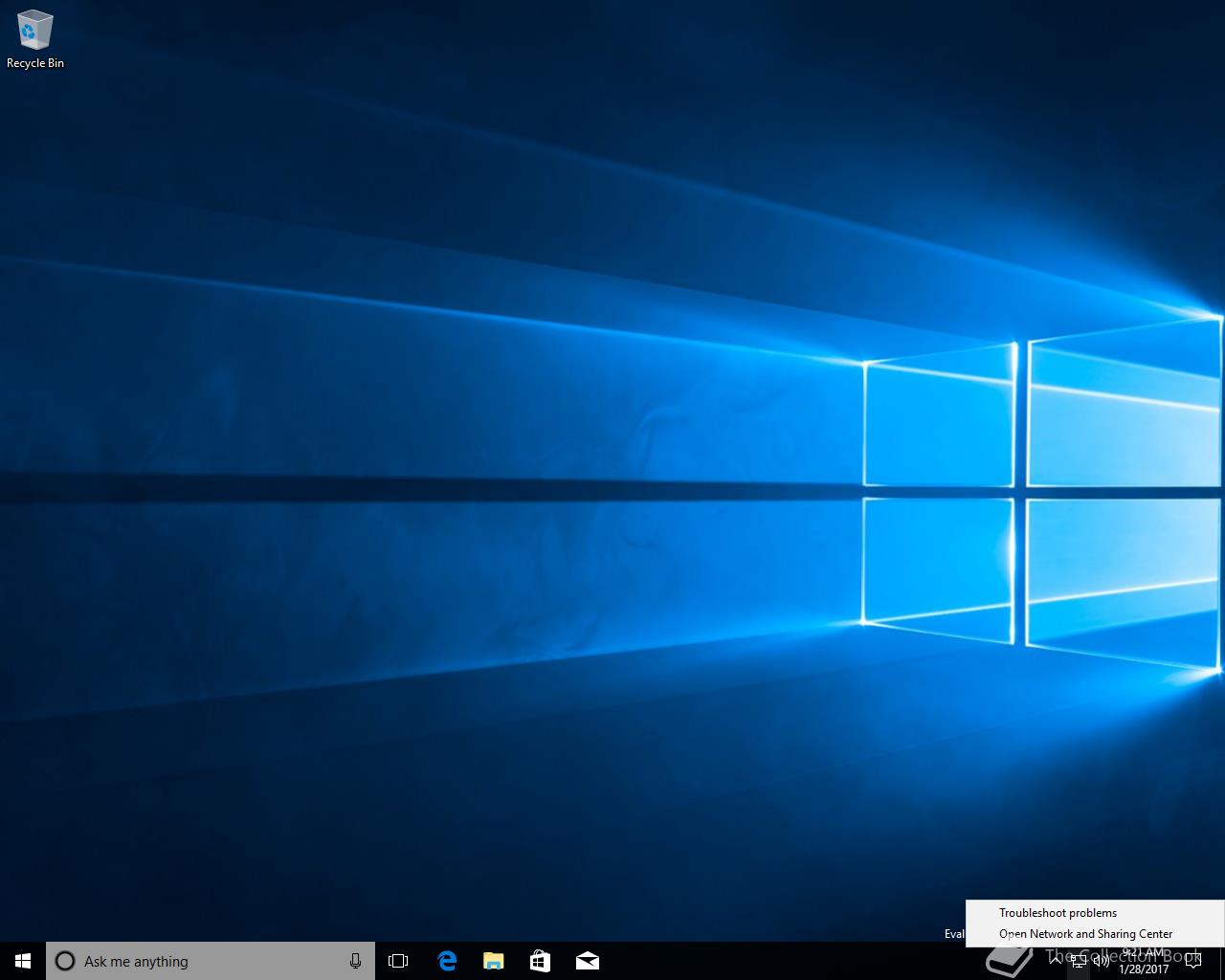Open File Explorer from the taskbar
The image size is (1225, 980).
click(493, 961)
